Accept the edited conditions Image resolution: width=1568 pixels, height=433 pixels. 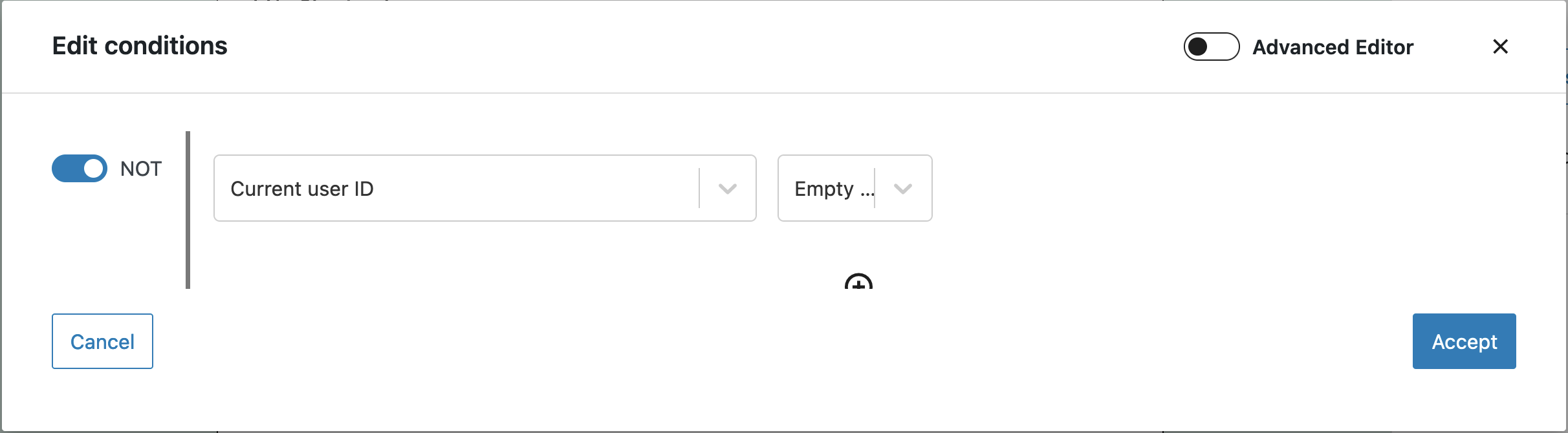[1464, 341]
